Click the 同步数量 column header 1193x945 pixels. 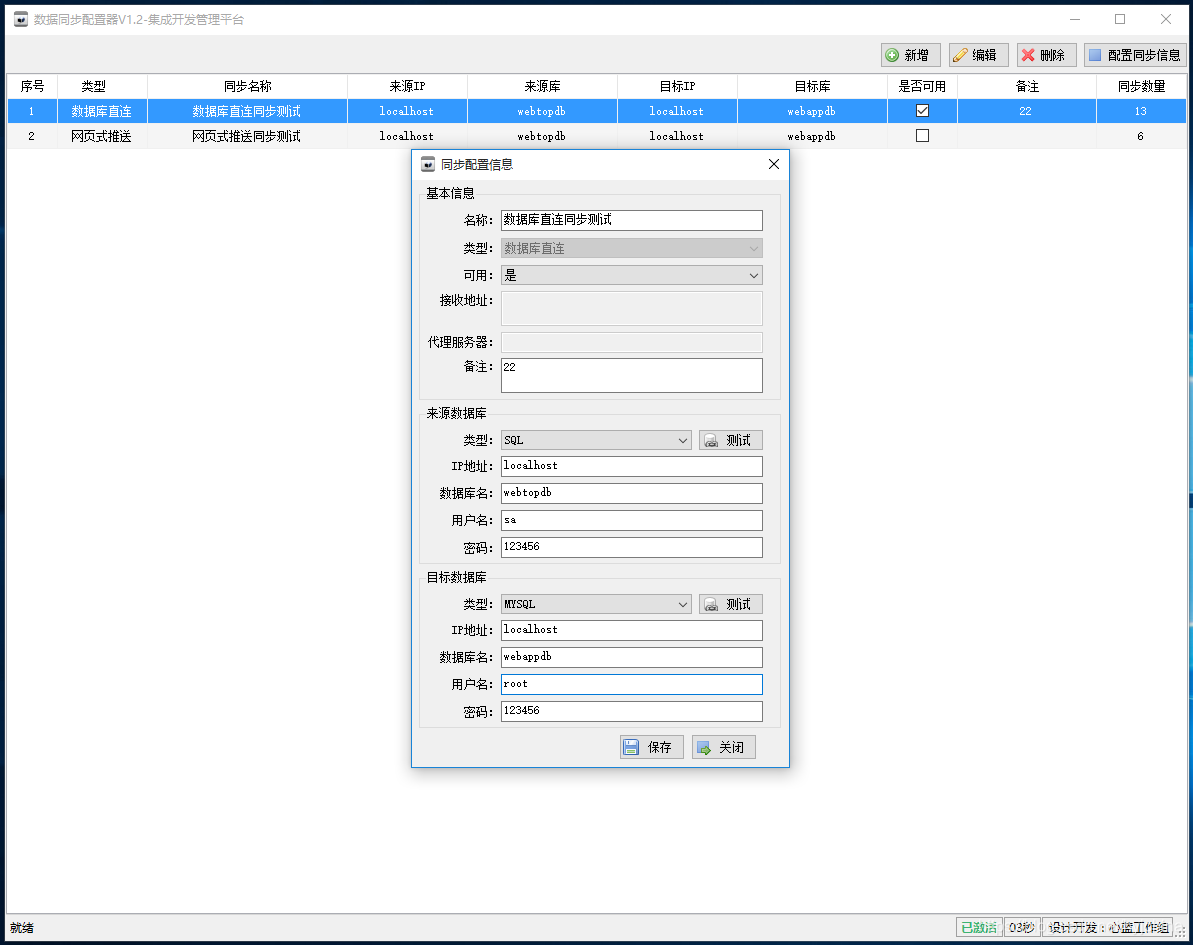point(1141,86)
